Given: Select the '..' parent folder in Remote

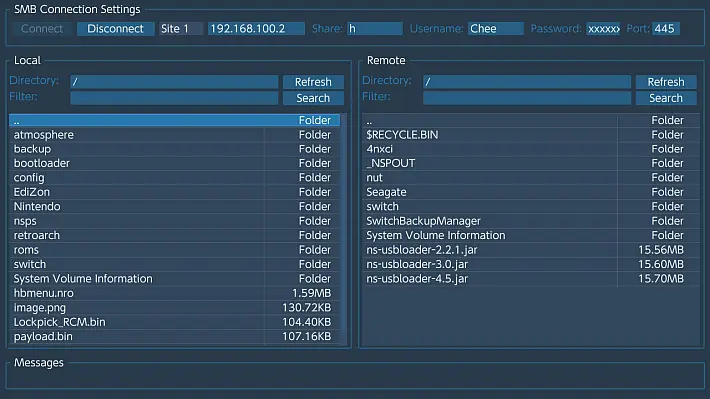Looking at the screenshot, I should [x=530, y=120].
